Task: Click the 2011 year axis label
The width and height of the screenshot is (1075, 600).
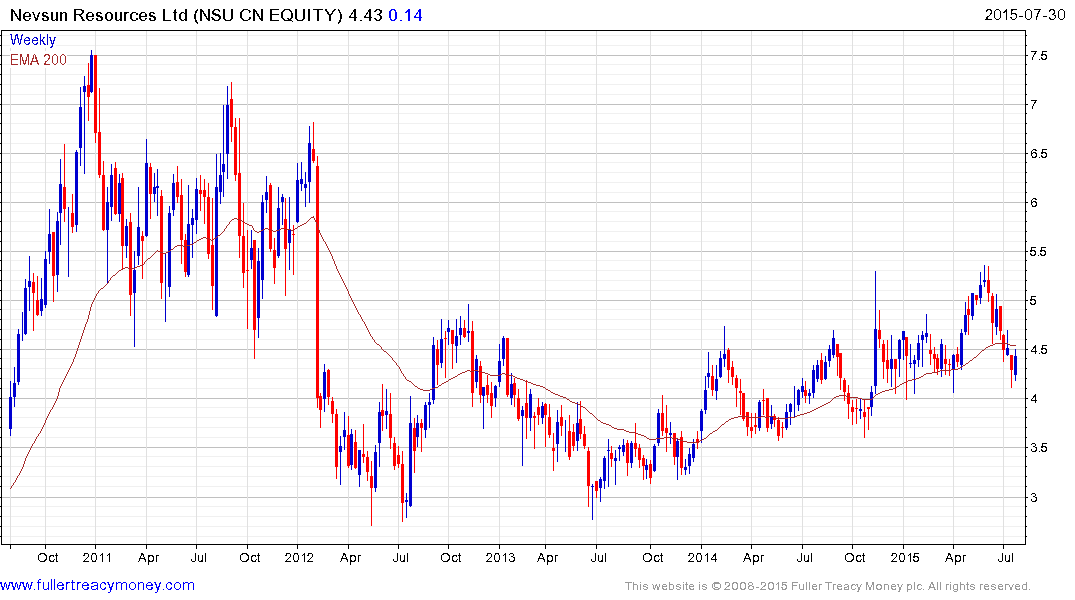Action: (97, 557)
